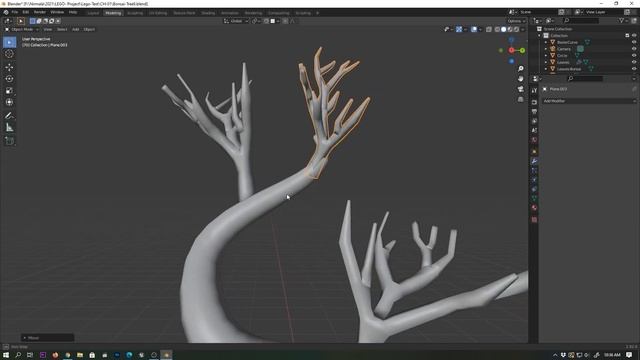Image resolution: width=640 pixels, height=360 pixels.
Task: Expand the Move operator panel
Action: (47, 338)
